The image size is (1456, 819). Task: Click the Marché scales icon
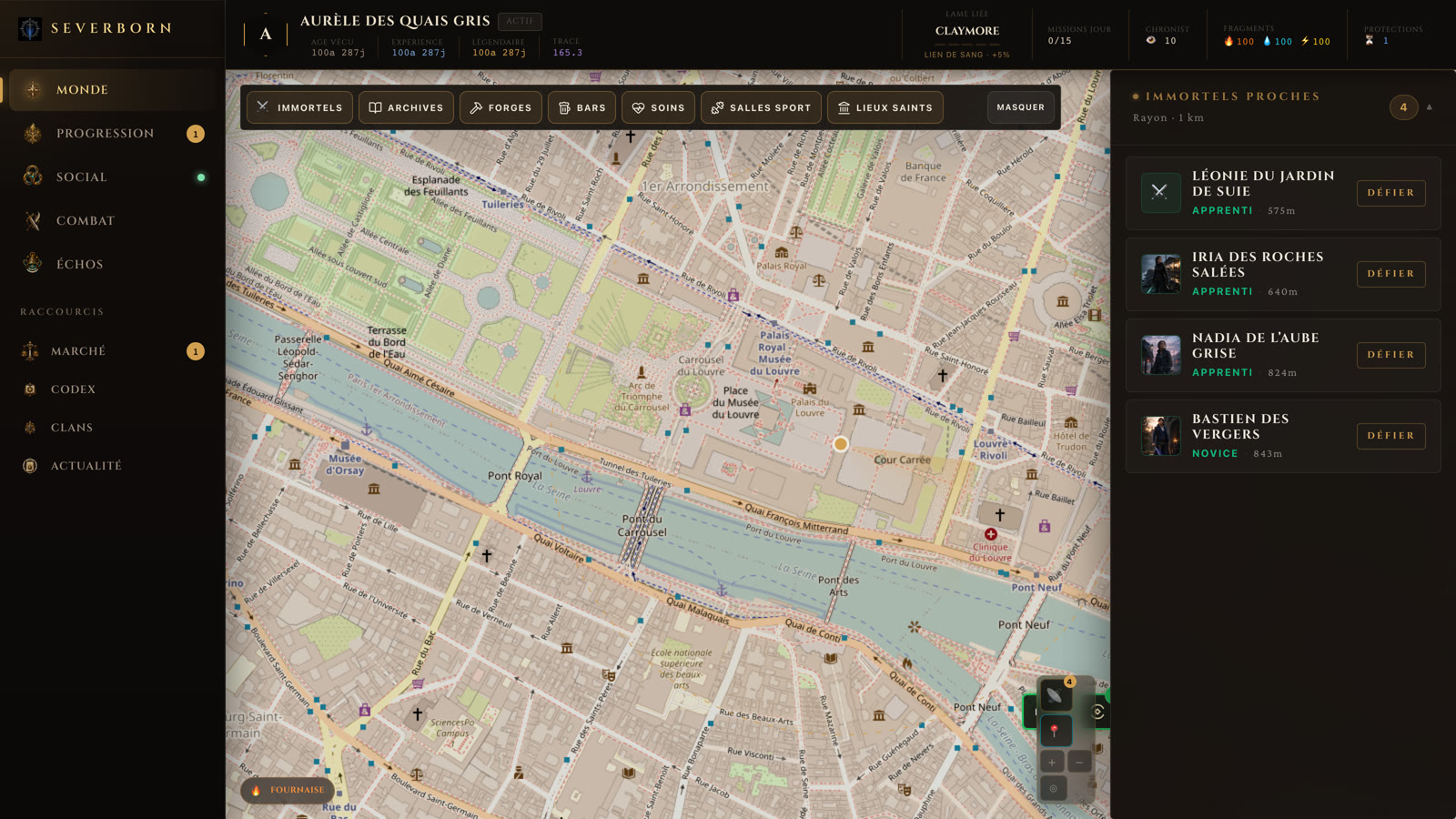[30, 351]
